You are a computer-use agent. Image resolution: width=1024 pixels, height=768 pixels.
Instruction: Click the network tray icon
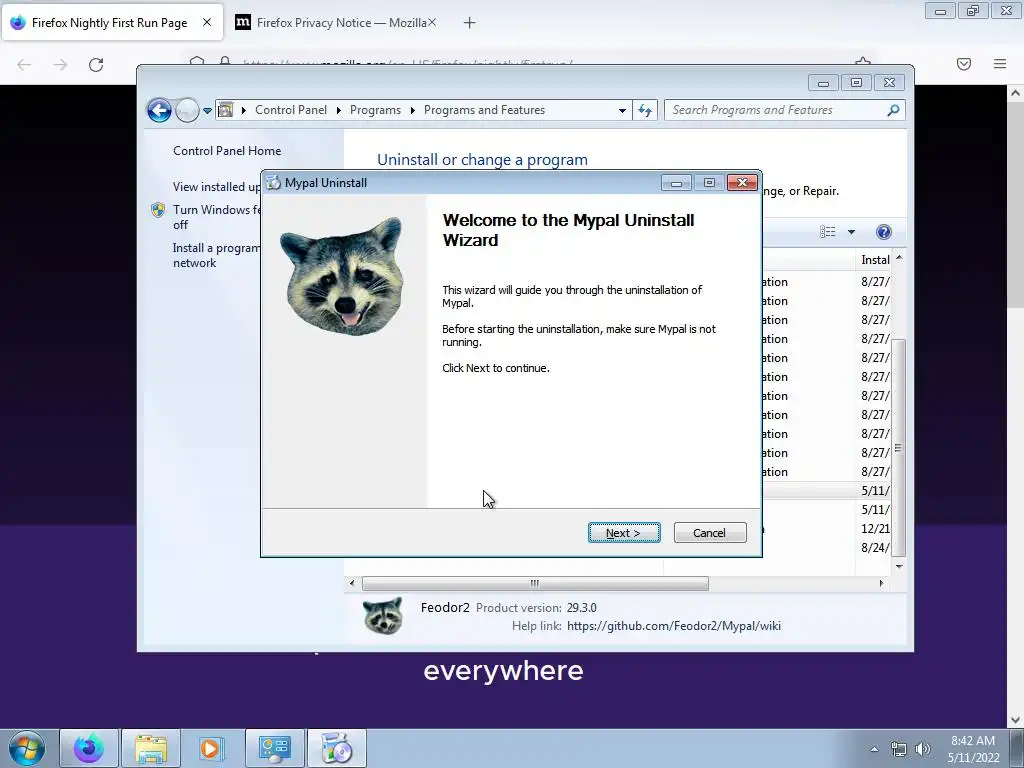click(x=899, y=749)
